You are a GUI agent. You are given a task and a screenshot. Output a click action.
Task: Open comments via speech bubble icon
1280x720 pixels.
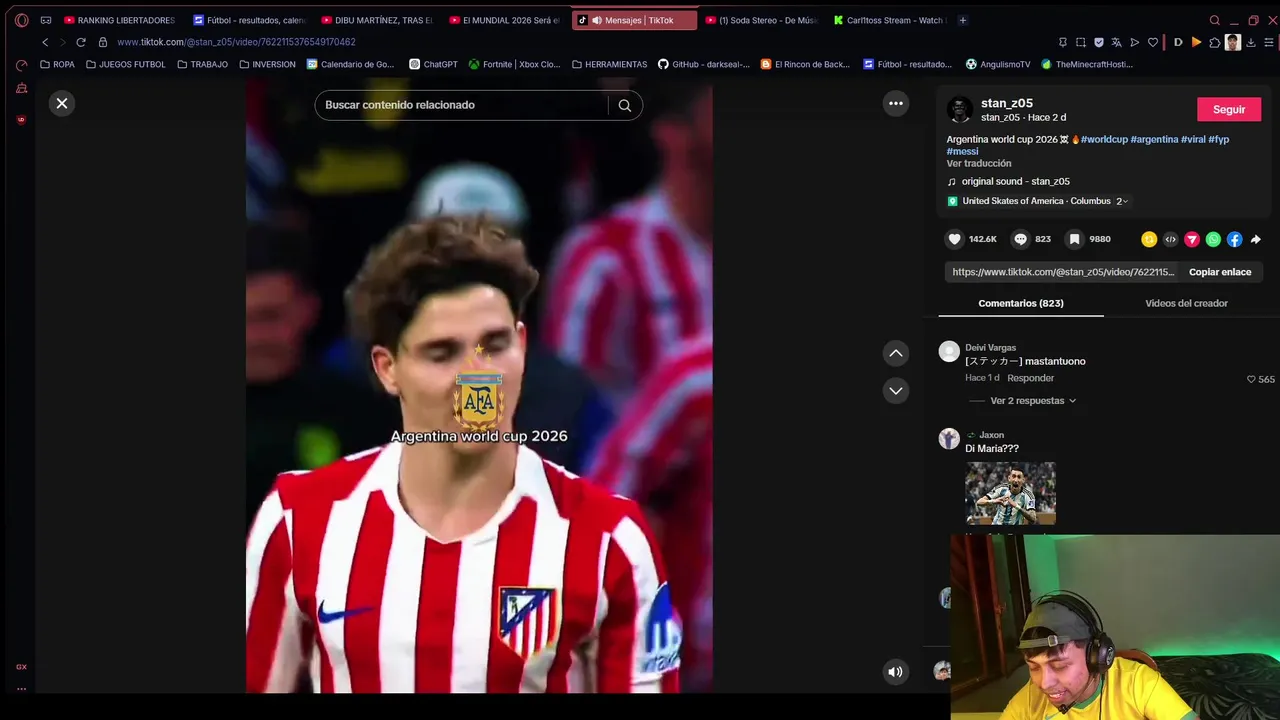[x=1020, y=239]
